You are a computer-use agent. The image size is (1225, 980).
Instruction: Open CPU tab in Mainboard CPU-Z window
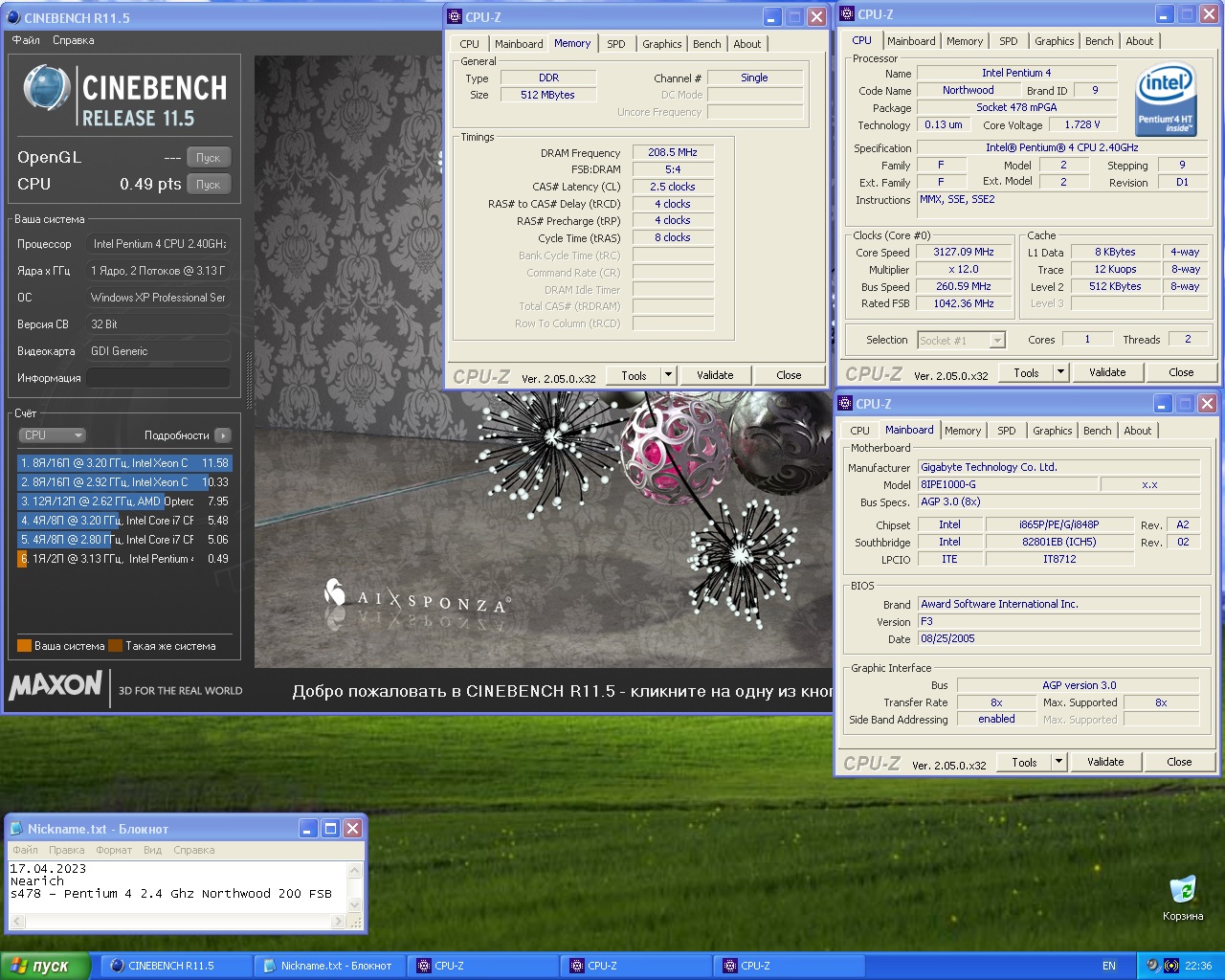tap(860, 431)
